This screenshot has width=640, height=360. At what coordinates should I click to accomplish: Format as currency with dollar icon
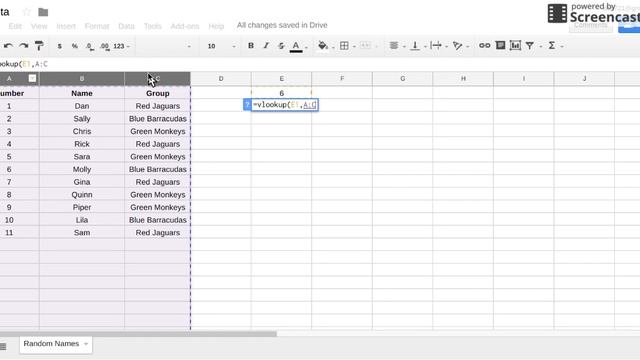coord(60,46)
